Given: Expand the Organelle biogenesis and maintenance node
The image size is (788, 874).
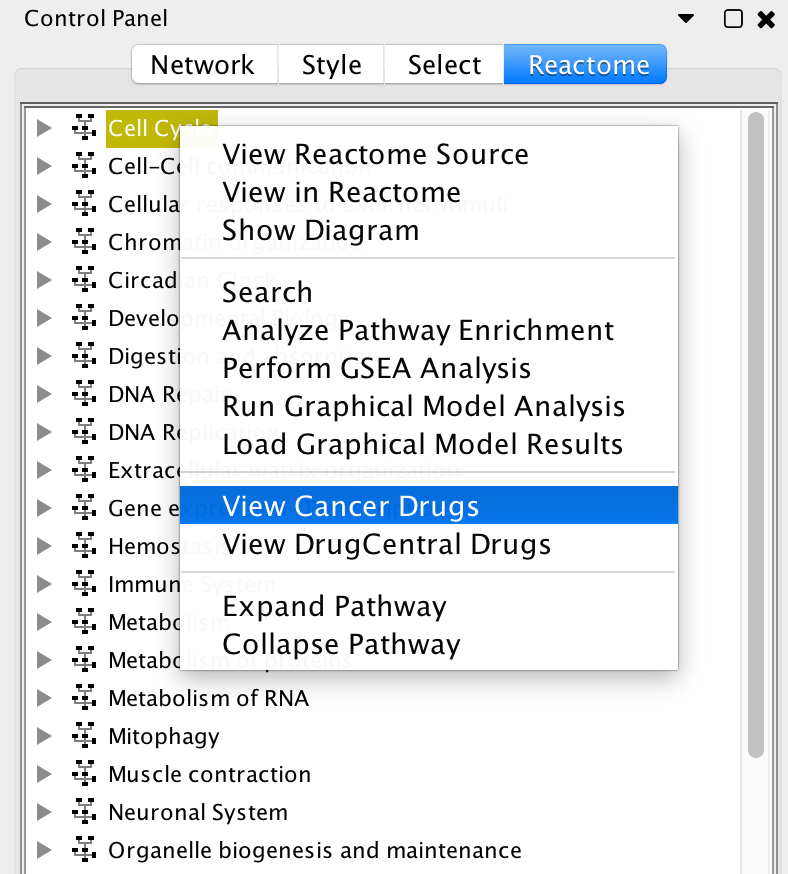Looking at the screenshot, I should point(44,850).
